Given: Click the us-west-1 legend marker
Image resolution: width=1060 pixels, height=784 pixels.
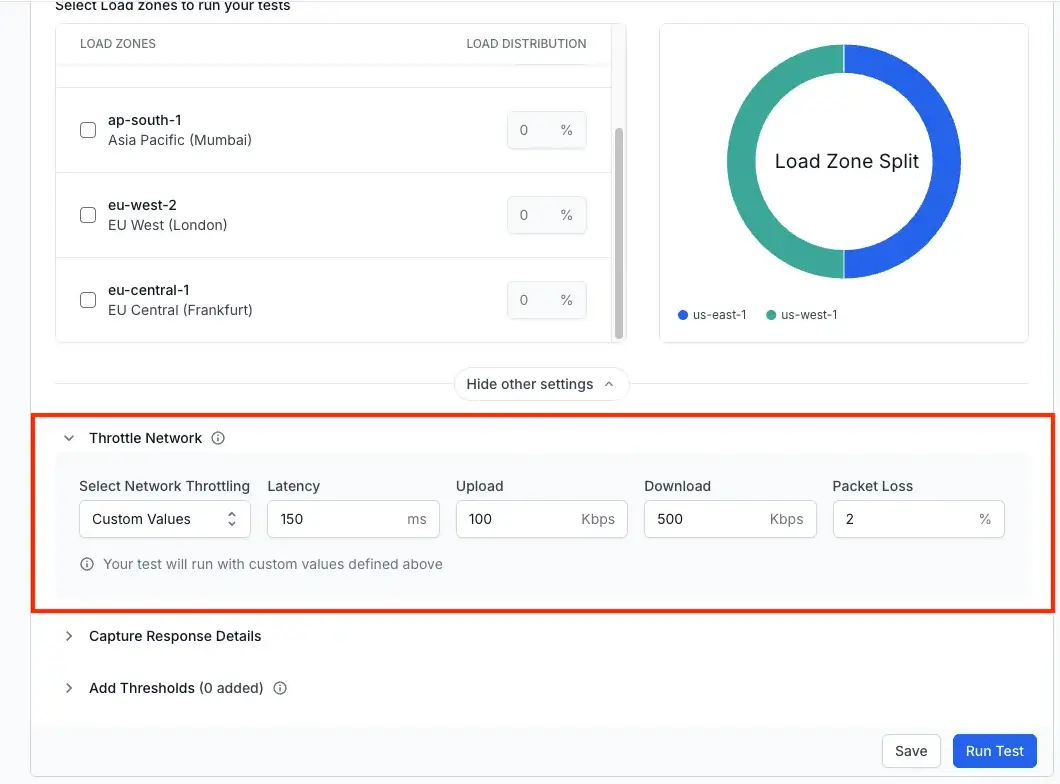Looking at the screenshot, I should 771,314.
